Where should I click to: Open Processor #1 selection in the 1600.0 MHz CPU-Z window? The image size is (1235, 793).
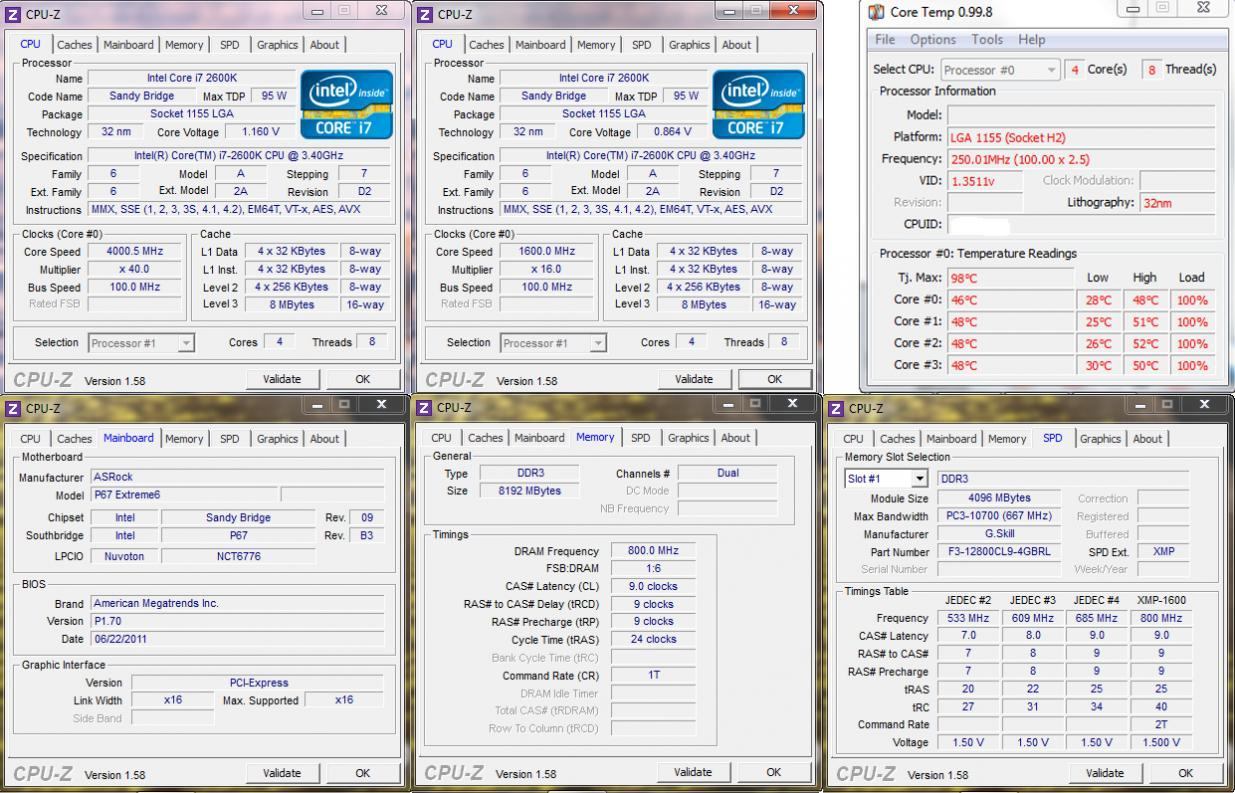(553, 343)
